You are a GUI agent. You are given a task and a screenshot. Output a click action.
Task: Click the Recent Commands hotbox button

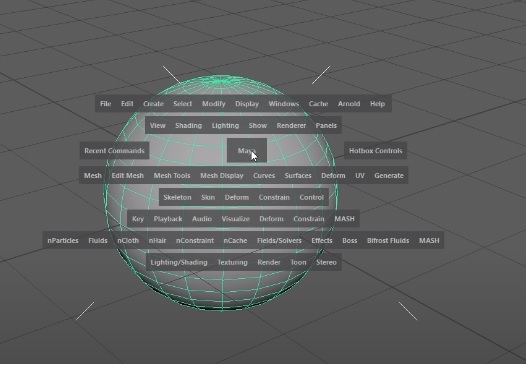(x=114, y=151)
